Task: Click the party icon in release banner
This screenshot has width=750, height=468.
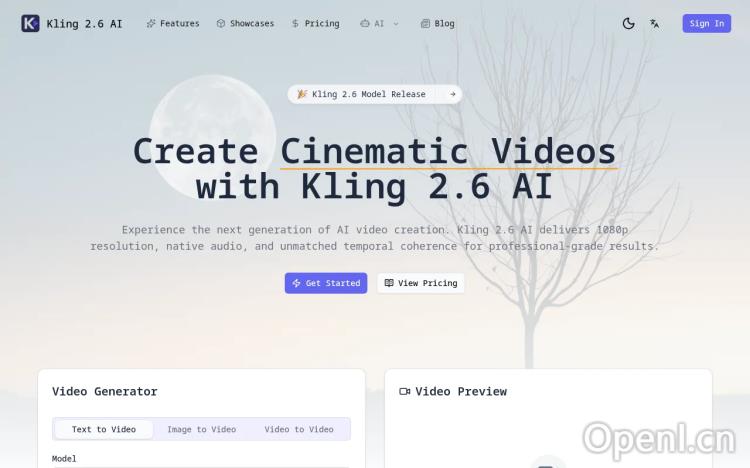Action: 302,94
